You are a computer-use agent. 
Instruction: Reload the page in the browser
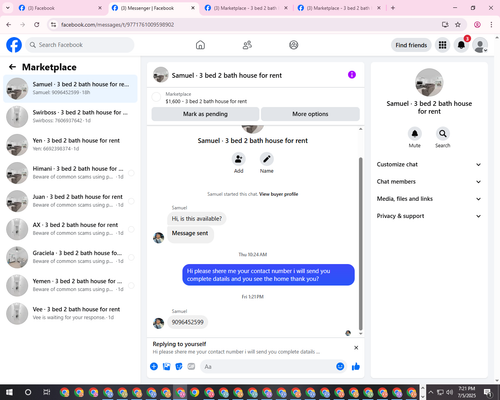pyautogui.click(x=37, y=24)
